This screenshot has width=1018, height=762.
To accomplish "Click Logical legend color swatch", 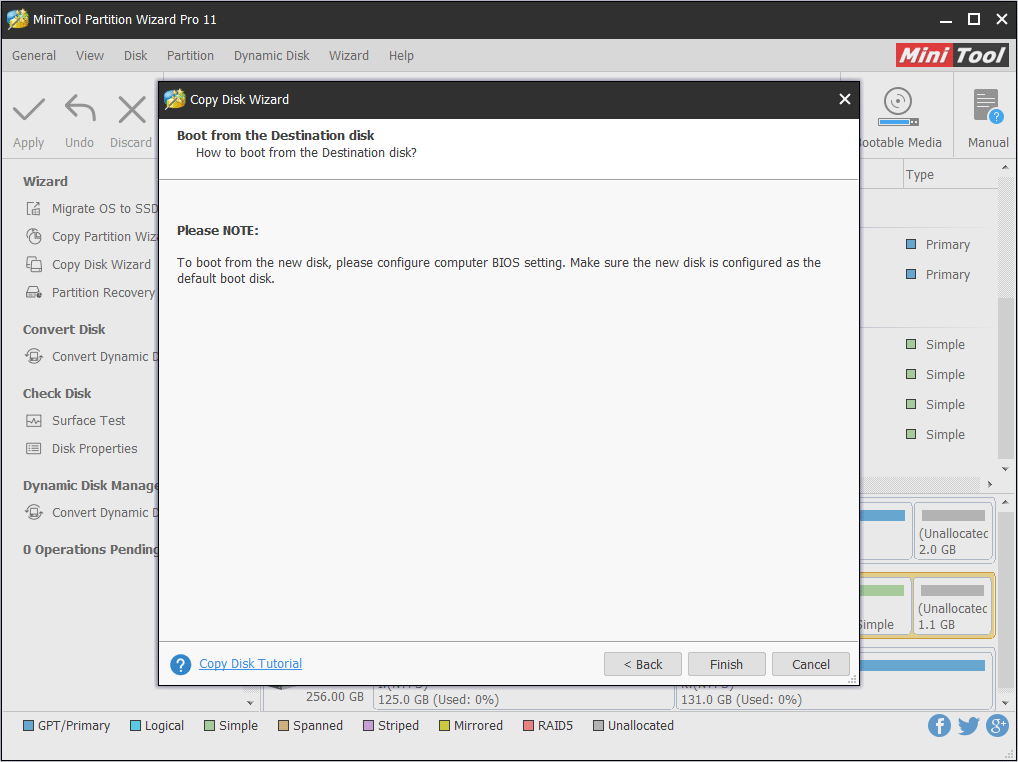I will (x=135, y=726).
